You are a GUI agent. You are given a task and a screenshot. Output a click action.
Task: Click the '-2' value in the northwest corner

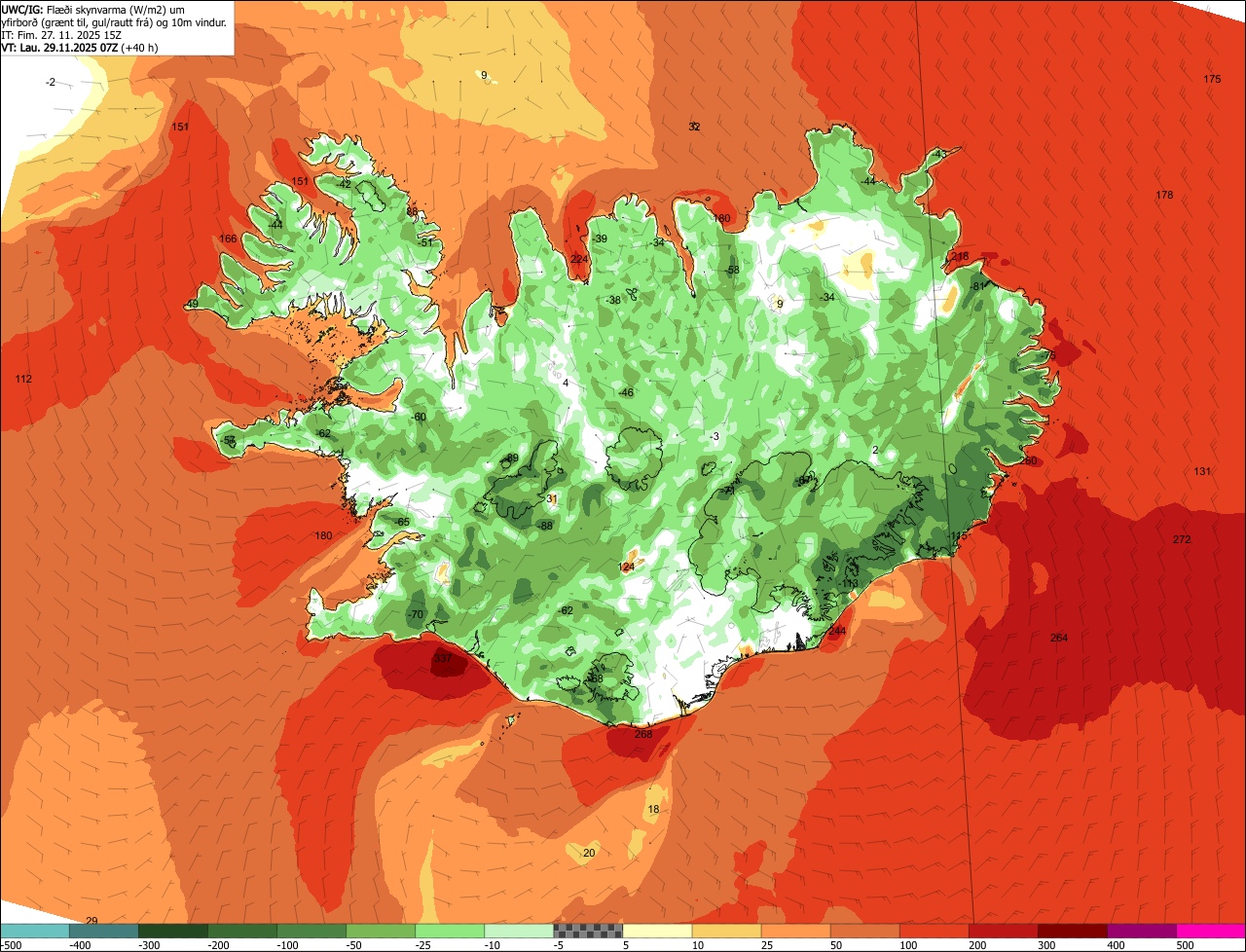(x=51, y=82)
